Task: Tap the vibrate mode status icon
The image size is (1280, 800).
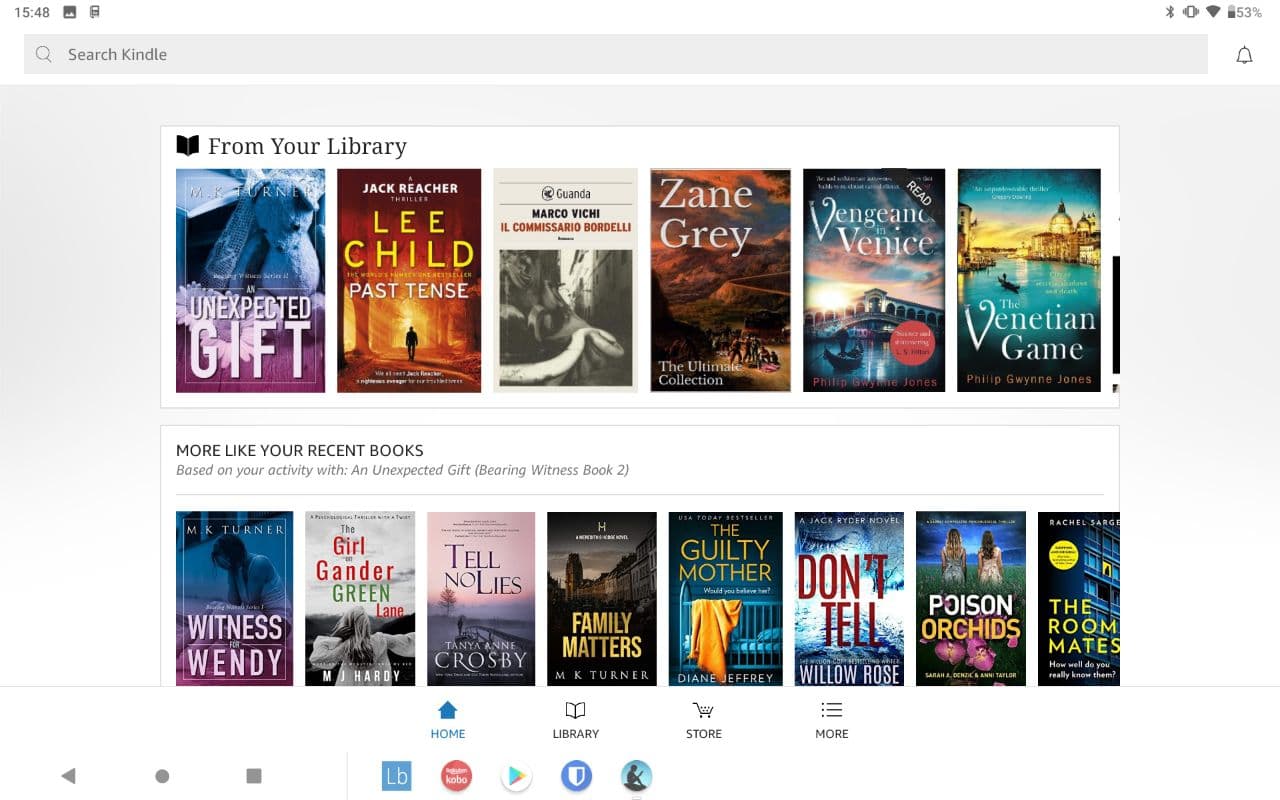Action: click(1191, 12)
